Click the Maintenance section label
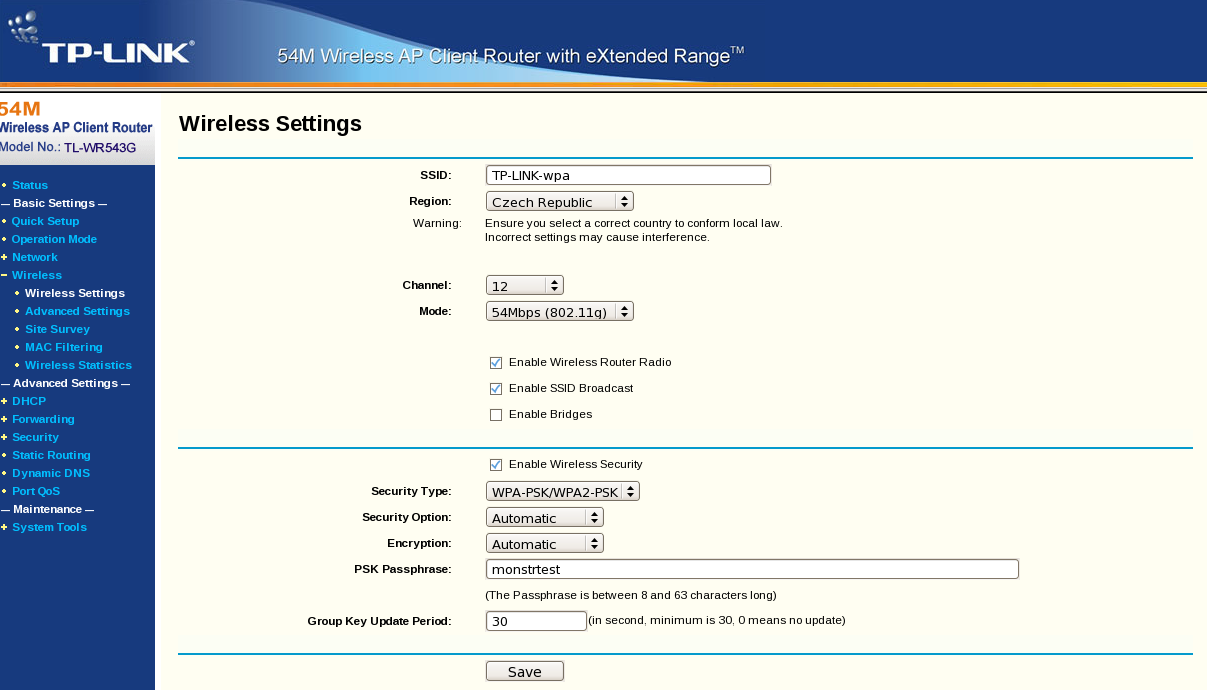Image resolution: width=1207 pixels, height=690 pixels. pyautogui.click(x=48, y=509)
